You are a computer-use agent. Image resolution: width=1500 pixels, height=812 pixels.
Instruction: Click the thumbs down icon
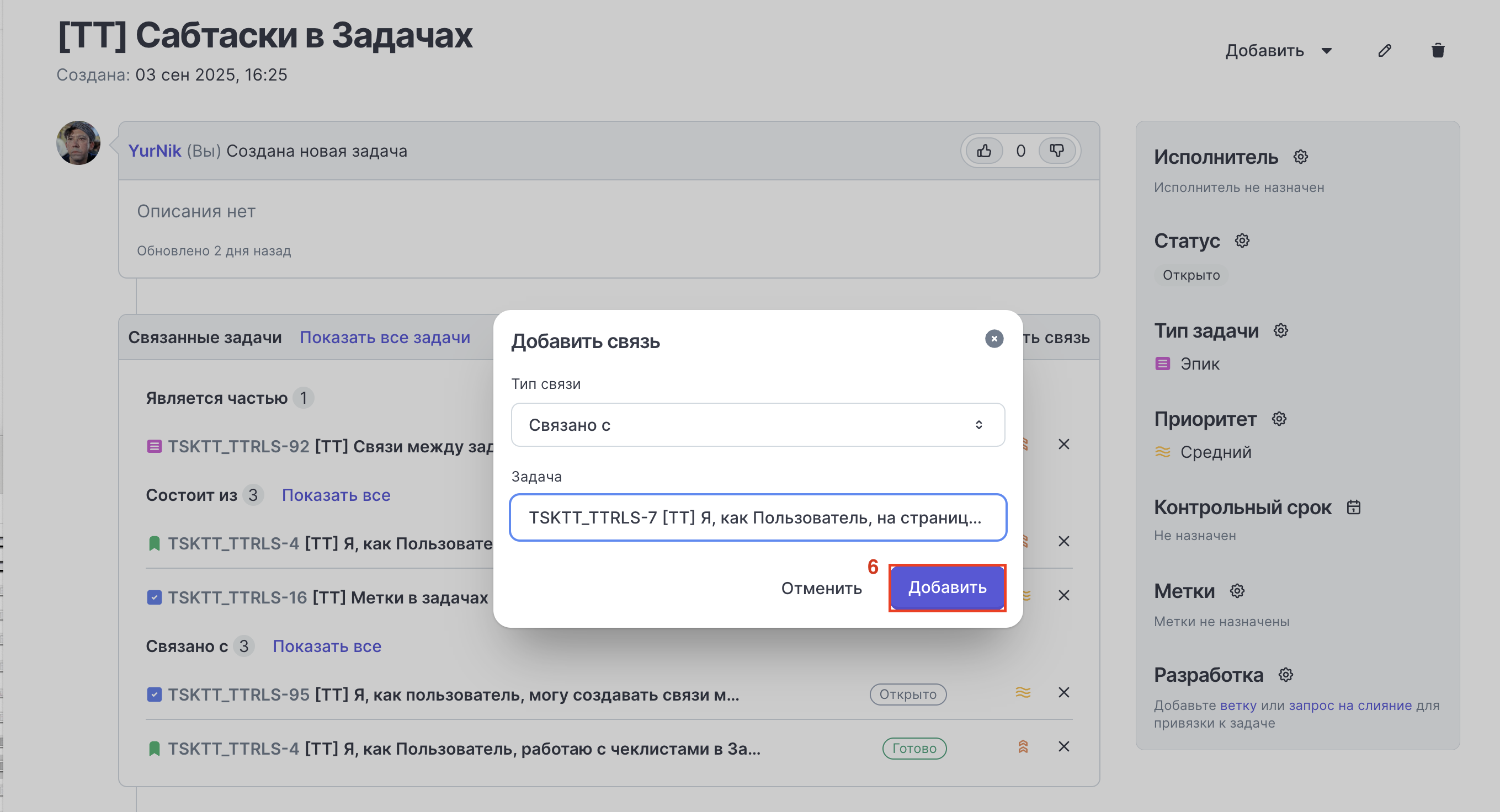[x=1057, y=151]
